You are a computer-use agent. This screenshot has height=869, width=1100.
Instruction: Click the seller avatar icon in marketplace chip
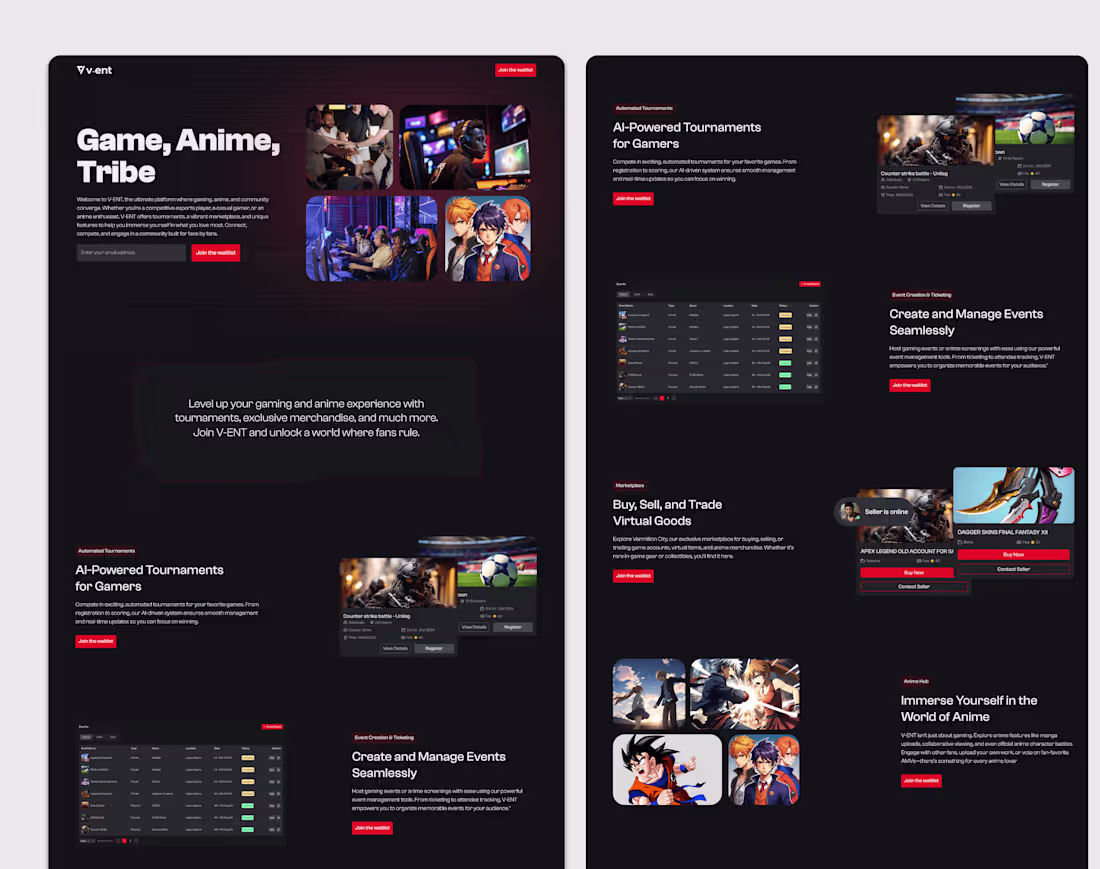tap(850, 511)
